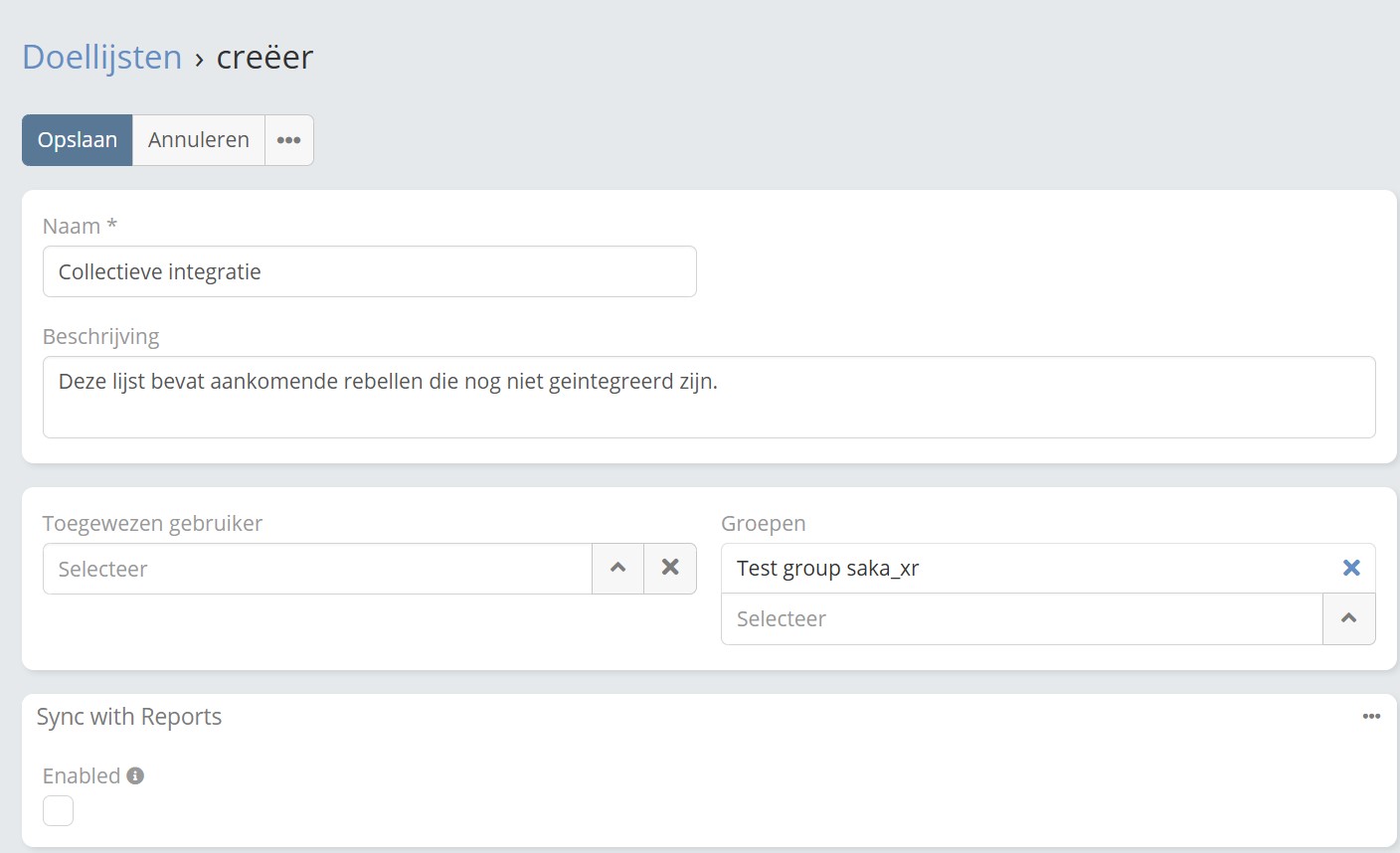Edit the Naam field 'Collectieve integratie'

click(370, 271)
